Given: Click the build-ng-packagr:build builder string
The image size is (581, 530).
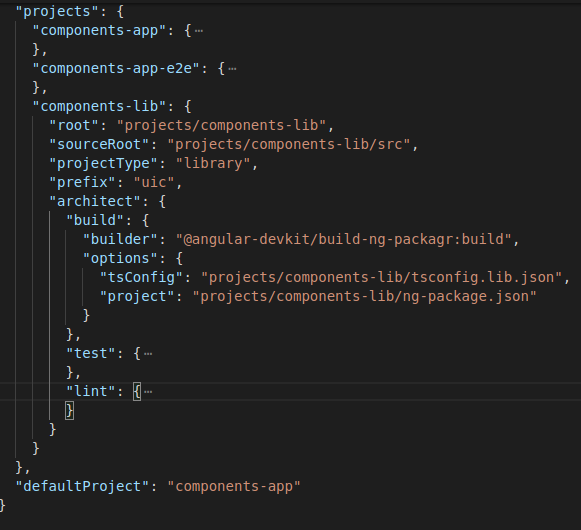Looking at the screenshot, I should 344,239.
